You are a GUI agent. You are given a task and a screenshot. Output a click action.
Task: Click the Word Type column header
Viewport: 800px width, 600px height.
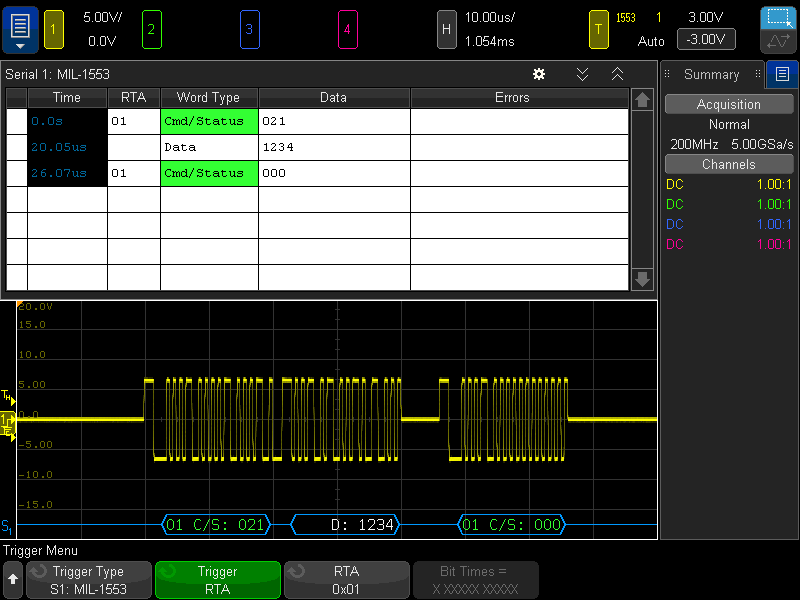point(209,97)
